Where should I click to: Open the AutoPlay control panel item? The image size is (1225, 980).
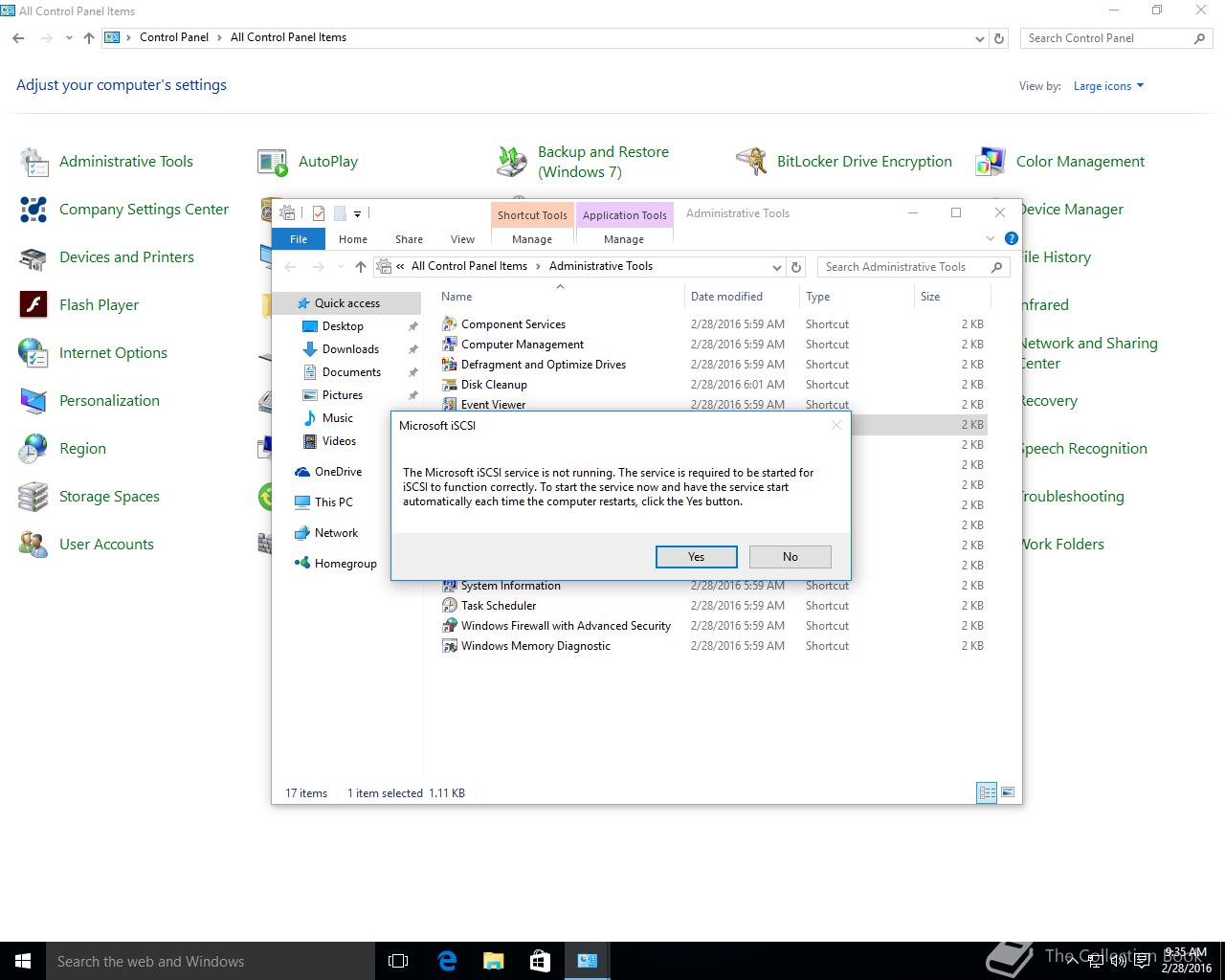(307, 162)
